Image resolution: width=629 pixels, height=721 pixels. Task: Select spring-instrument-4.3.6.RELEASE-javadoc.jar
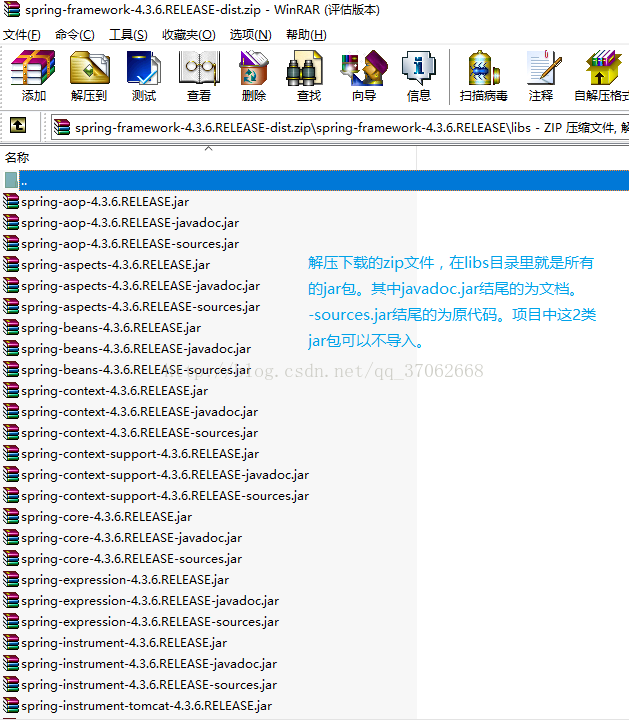(149, 664)
